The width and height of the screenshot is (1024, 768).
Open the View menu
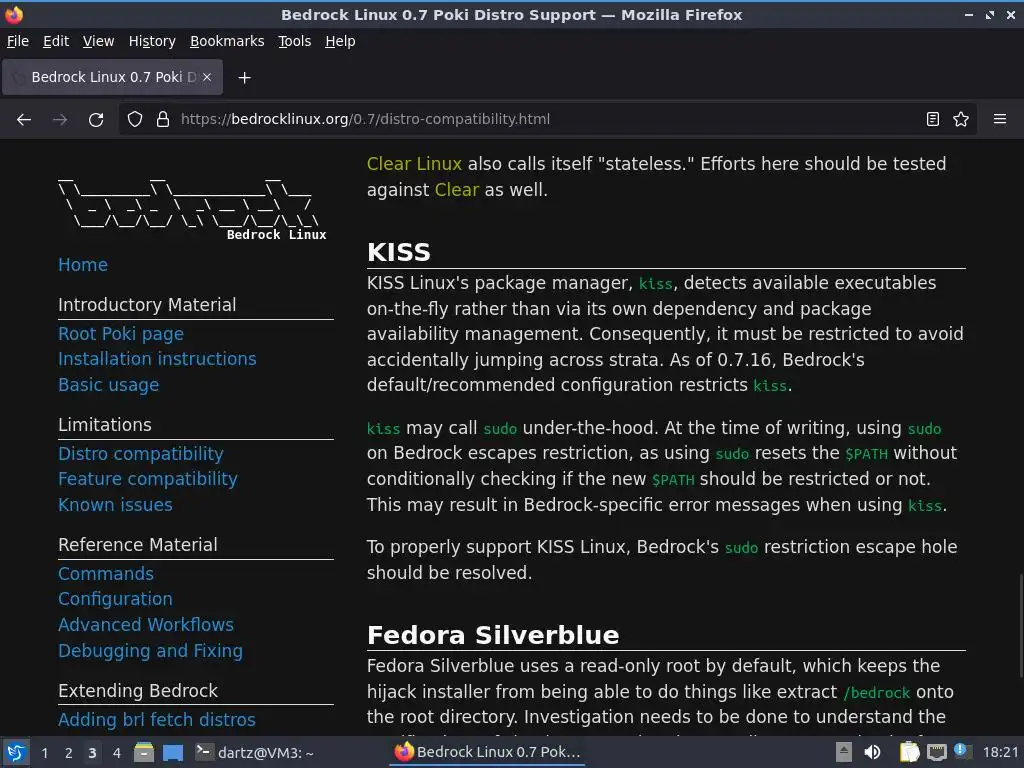coord(98,41)
